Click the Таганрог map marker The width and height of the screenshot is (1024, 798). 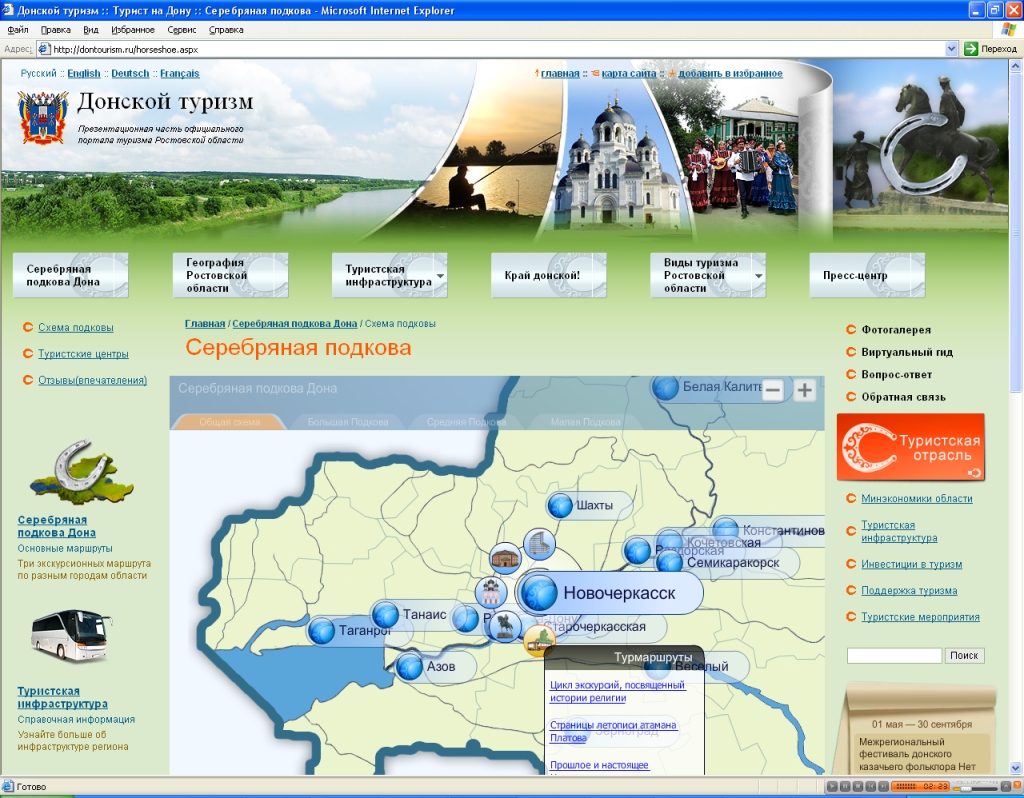pos(321,631)
